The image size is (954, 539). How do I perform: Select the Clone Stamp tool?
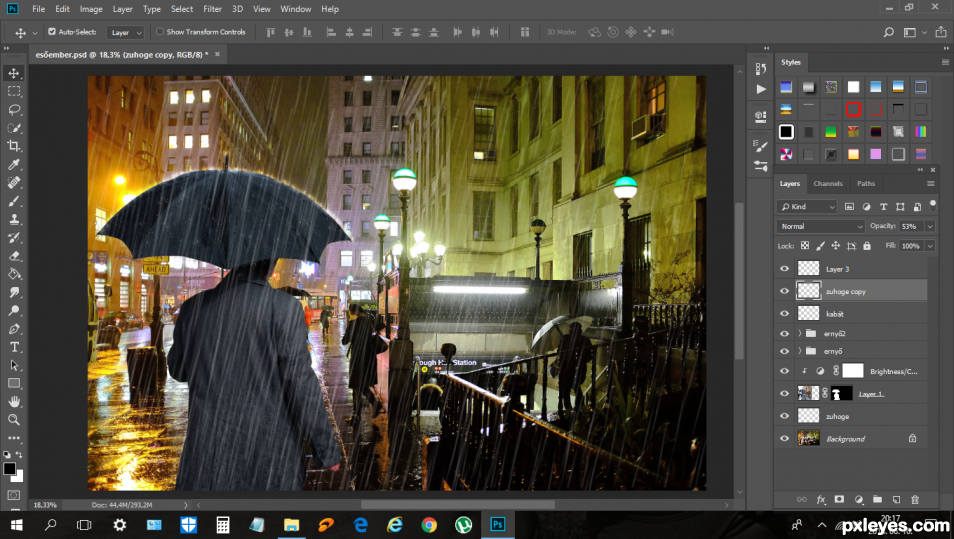pos(14,219)
